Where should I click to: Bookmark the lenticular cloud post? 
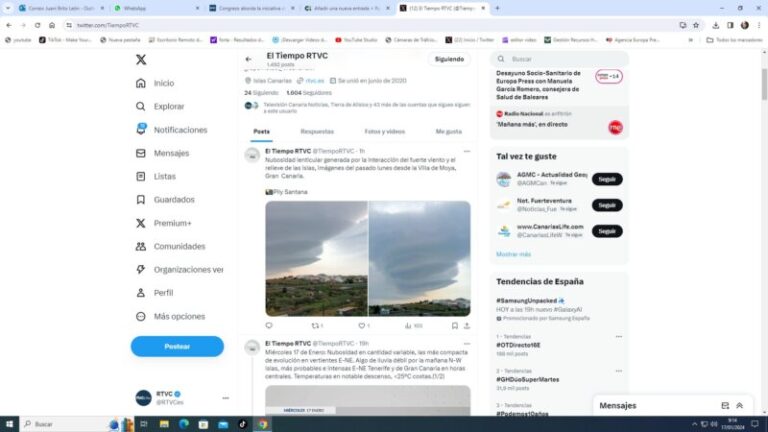[455, 326]
